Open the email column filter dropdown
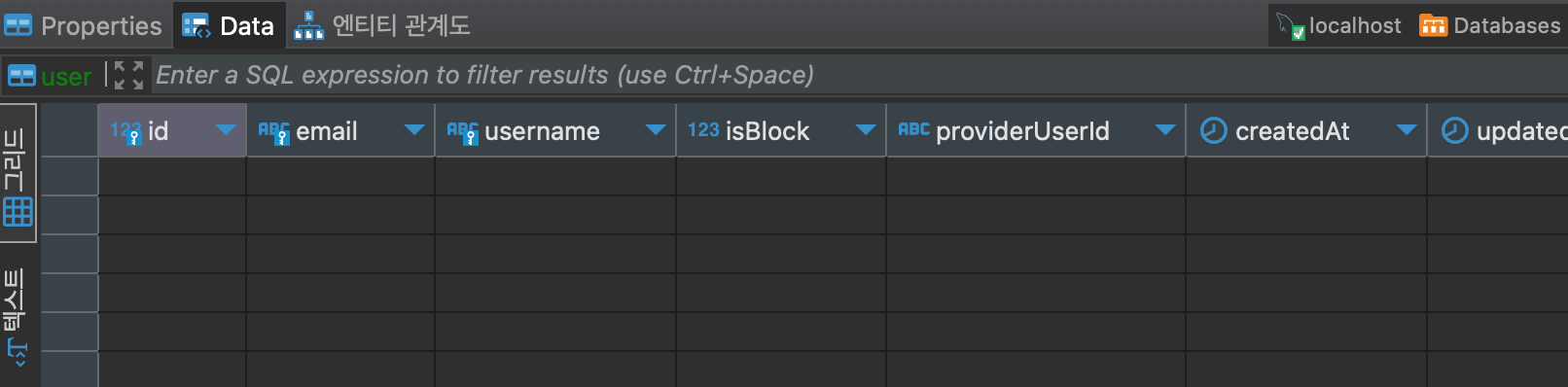 [414, 130]
